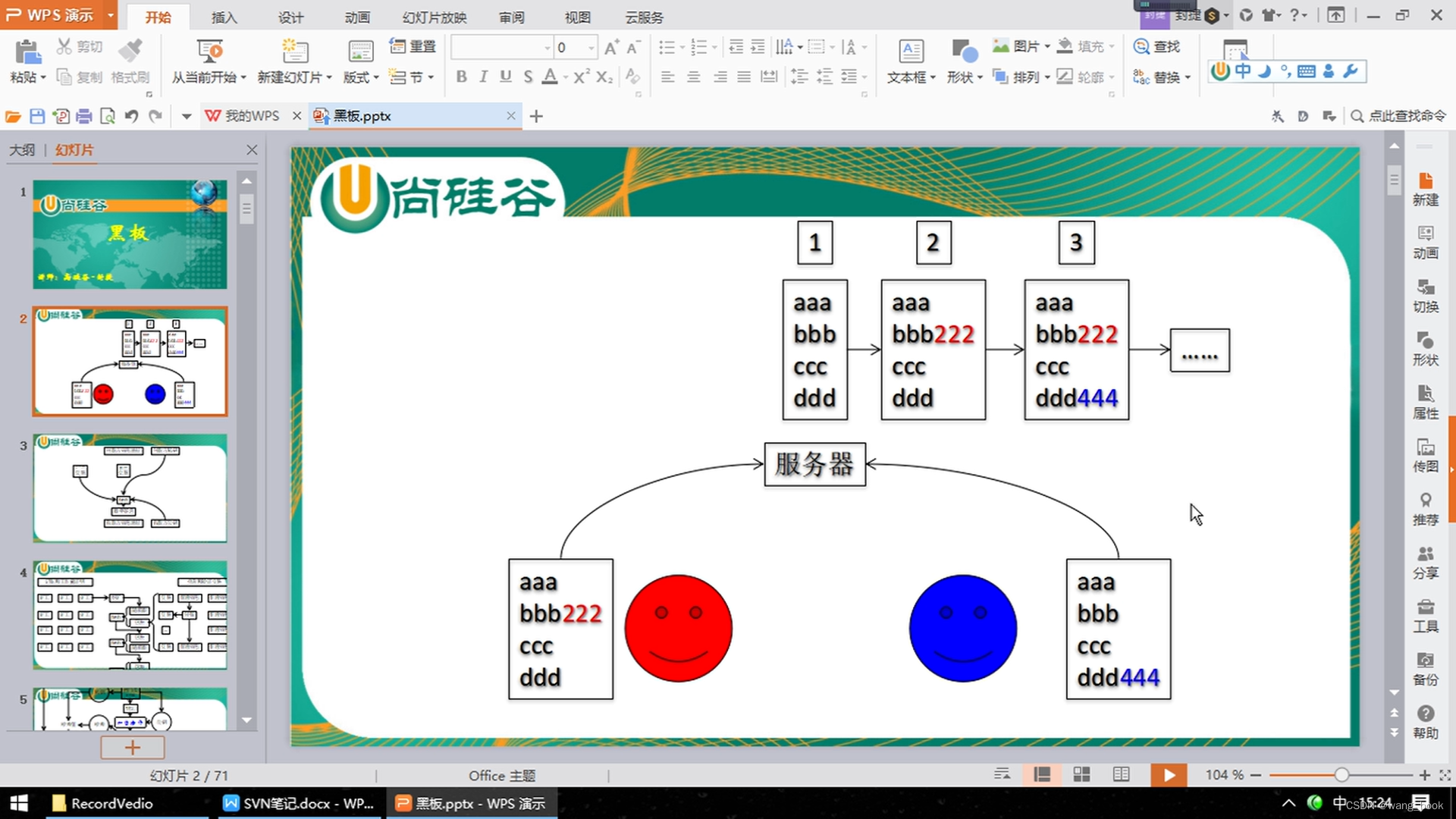Viewport: 1456px width, 819px height.
Task: Switch to the 插入 ribbon tab
Action: pos(223,17)
